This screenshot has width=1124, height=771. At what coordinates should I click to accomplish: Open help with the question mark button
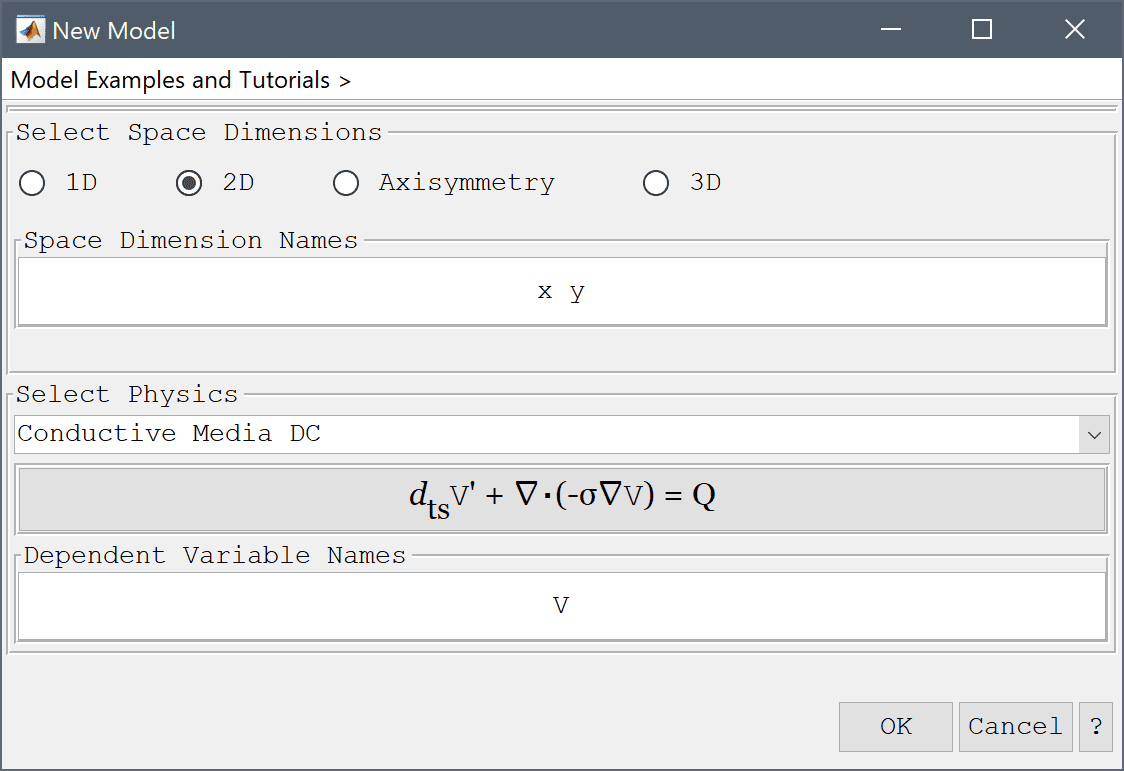coord(1096,727)
